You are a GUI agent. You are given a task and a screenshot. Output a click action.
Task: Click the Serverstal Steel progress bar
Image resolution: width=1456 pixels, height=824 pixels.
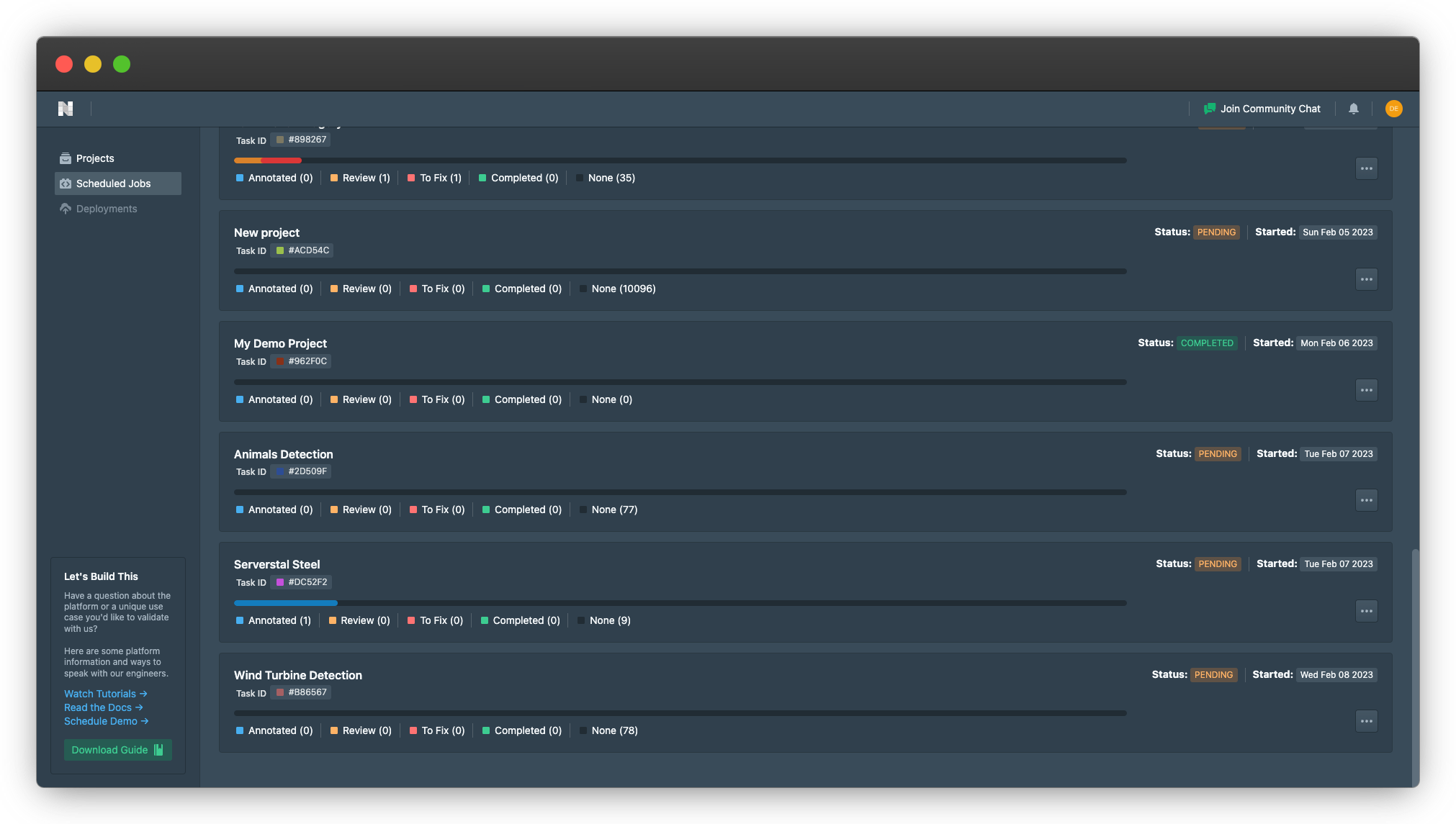click(x=680, y=603)
